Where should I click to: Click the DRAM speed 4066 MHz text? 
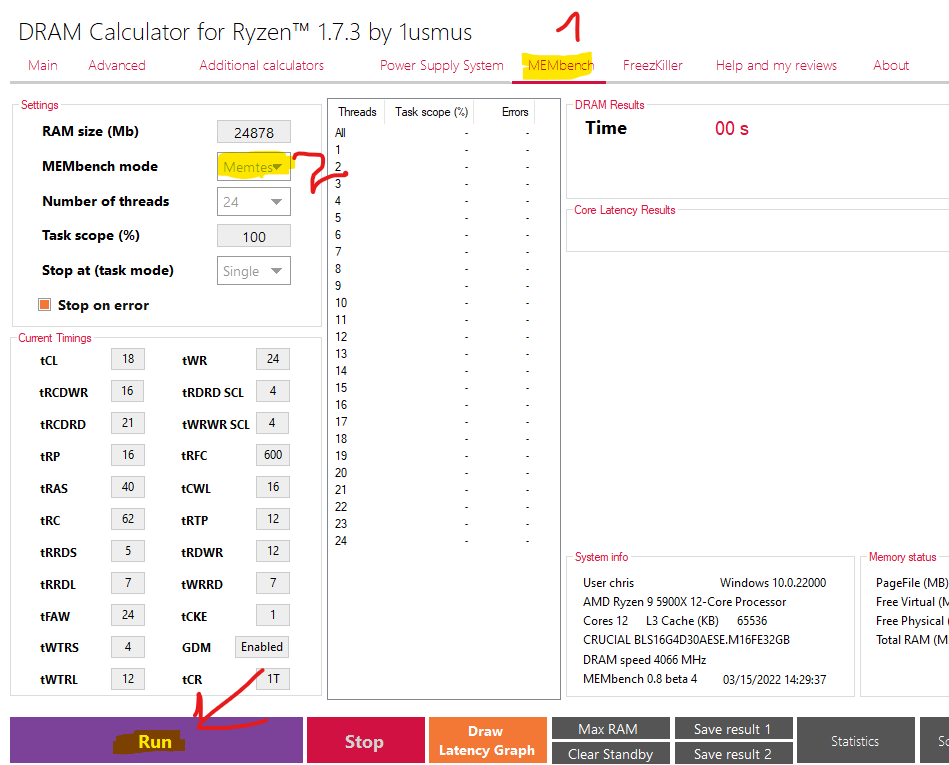[x=645, y=660]
